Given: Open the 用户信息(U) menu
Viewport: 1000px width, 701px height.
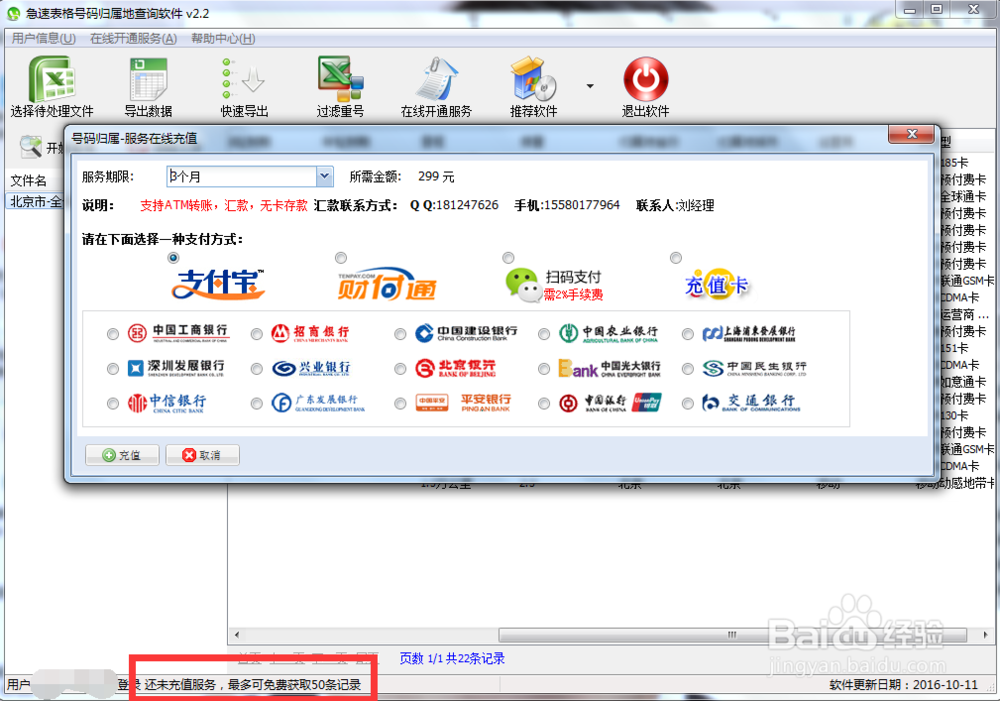Looking at the screenshot, I should (x=43, y=38).
